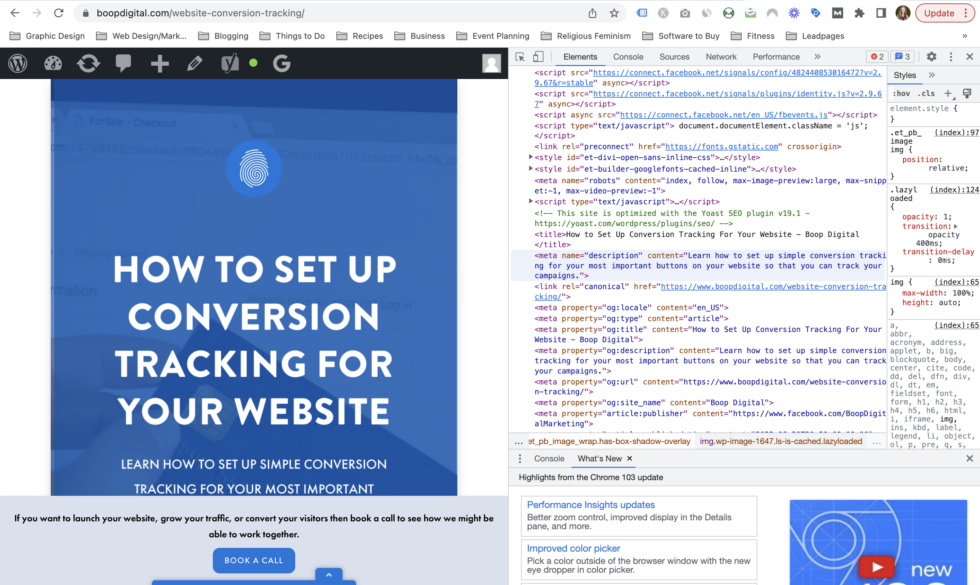Switch to the Network tab
The width and height of the screenshot is (980, 585).
pos(721,56)
